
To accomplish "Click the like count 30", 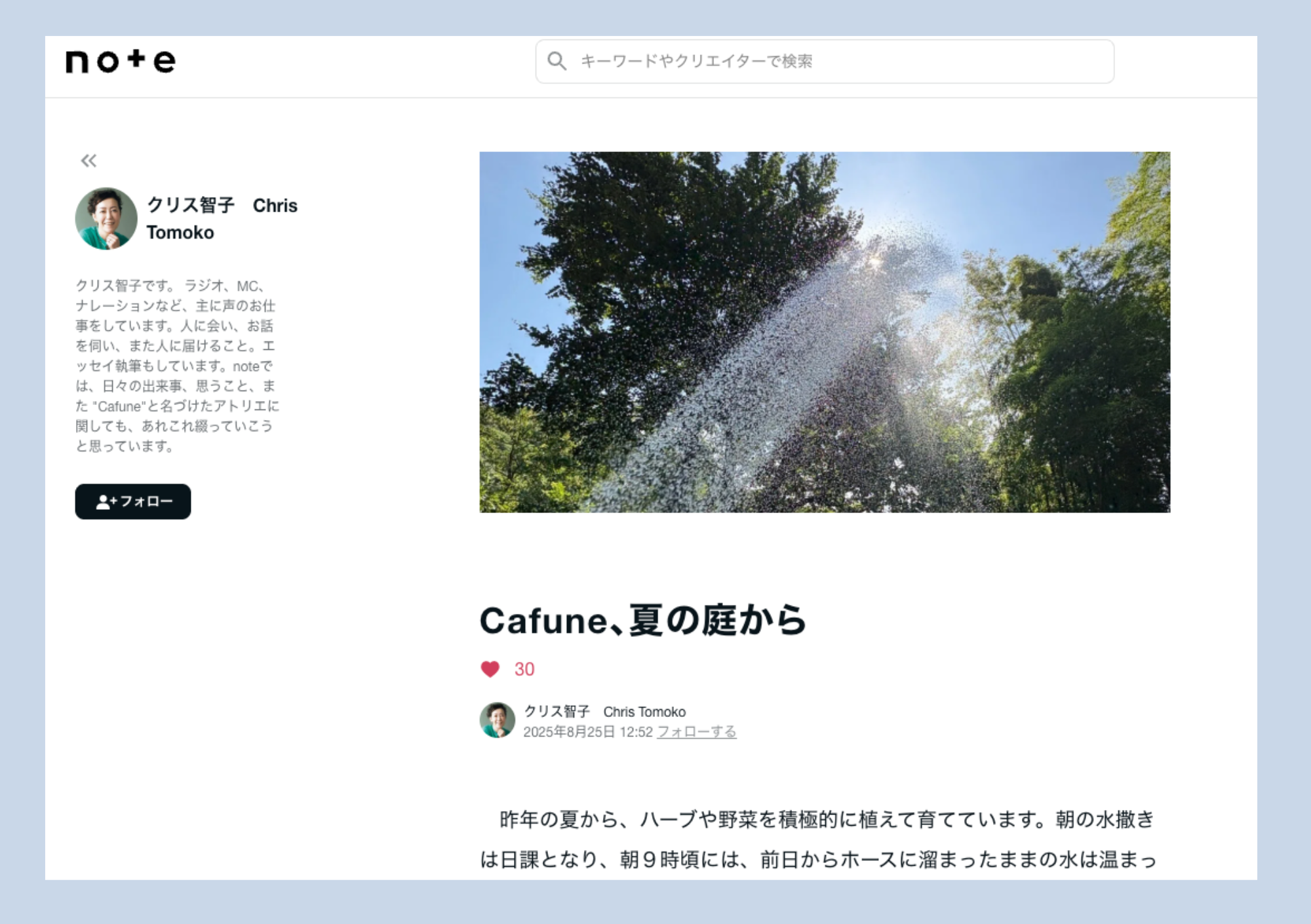I will coord(524,669).
